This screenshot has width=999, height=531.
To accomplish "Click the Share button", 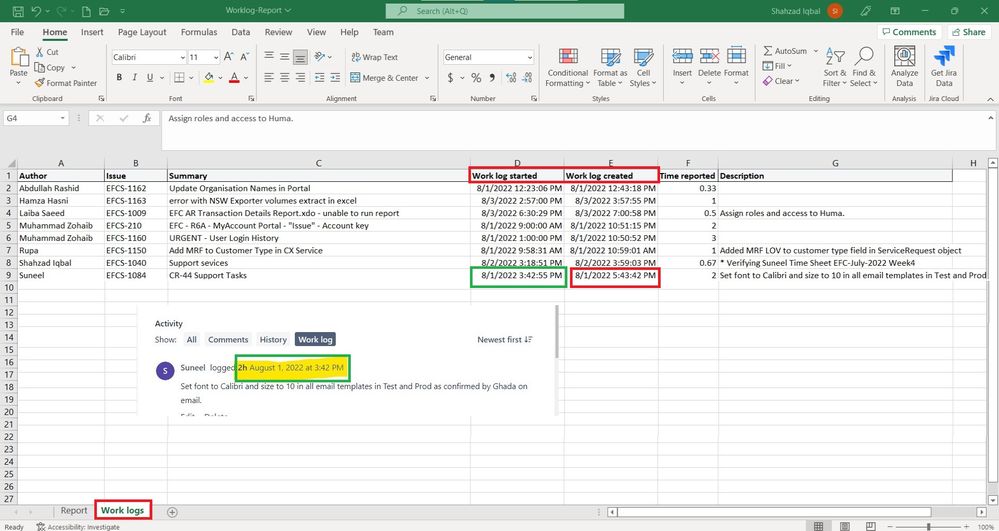I will click(967, 32).
